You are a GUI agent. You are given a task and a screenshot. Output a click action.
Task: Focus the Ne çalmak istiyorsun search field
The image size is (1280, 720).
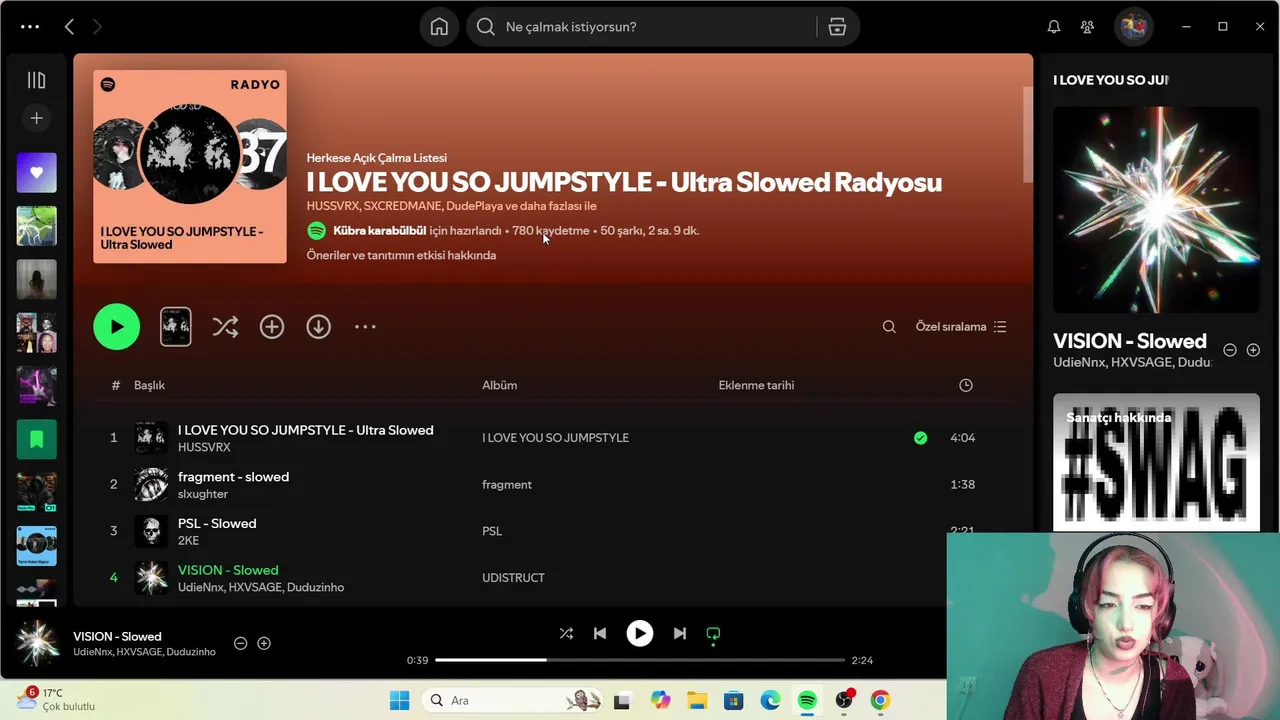pyautogui.click(x=655, y=27)
